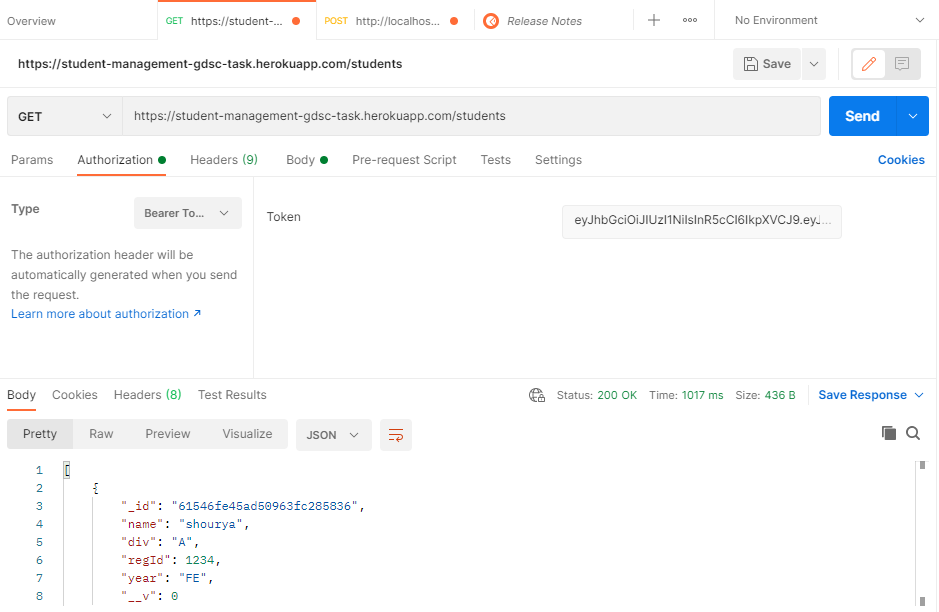This screenshot has width=939, height=612.
Task: Open the HTTP method GET dropdown
Action: [65, 116]
